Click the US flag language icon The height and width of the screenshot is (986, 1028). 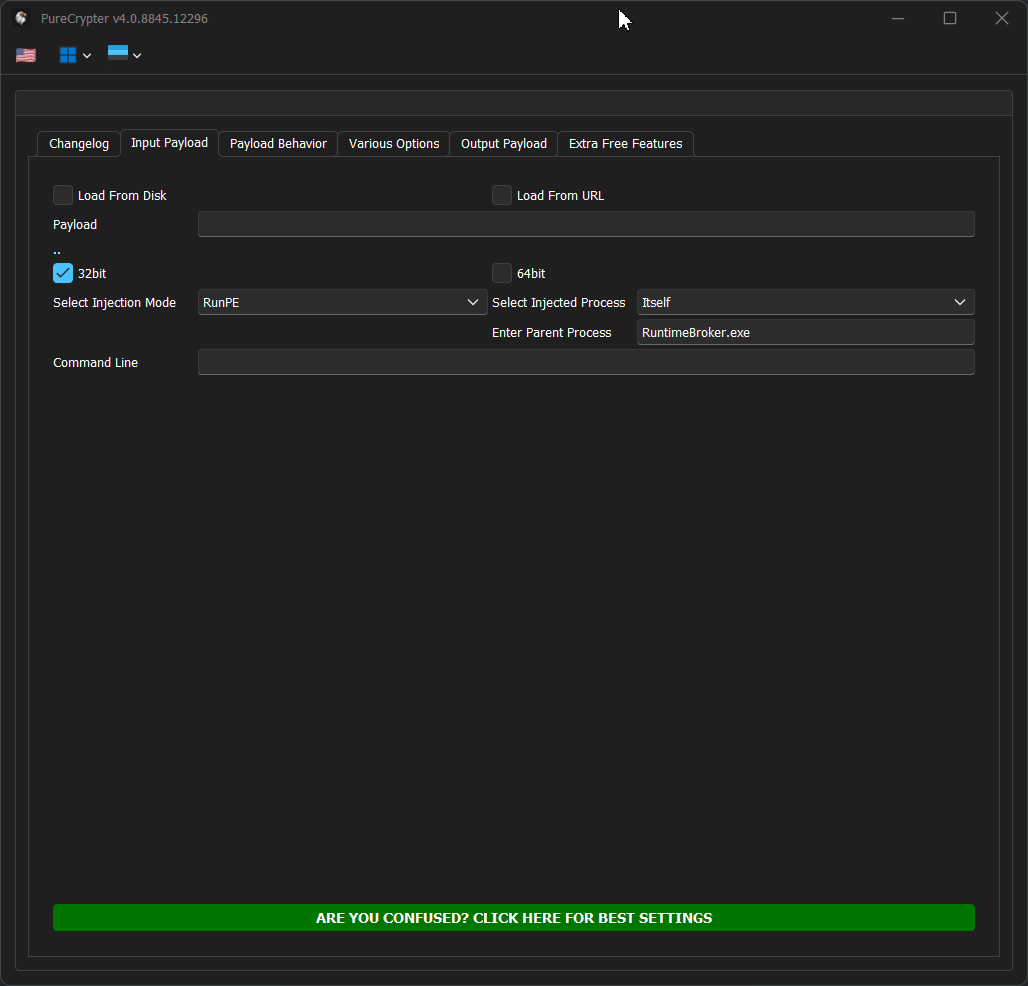(x=26, y=55)
